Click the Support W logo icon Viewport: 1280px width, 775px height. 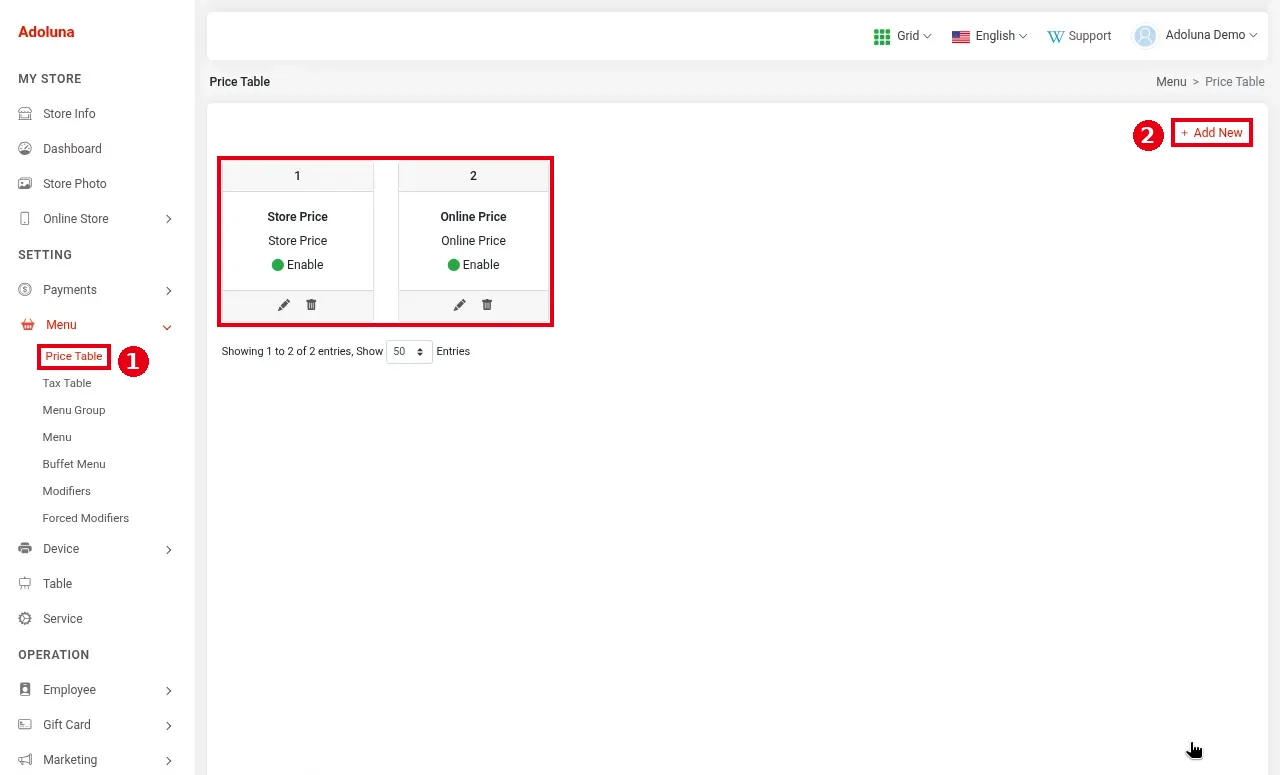point(1055,36)
